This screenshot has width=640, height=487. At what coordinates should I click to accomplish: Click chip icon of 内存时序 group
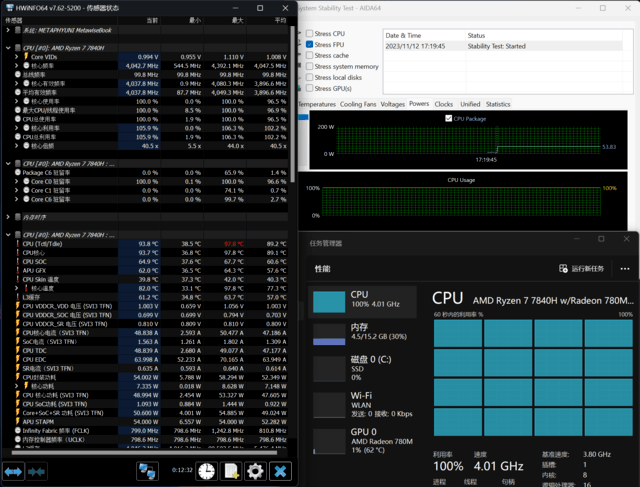pyautogui.click(x=18, y=217)
